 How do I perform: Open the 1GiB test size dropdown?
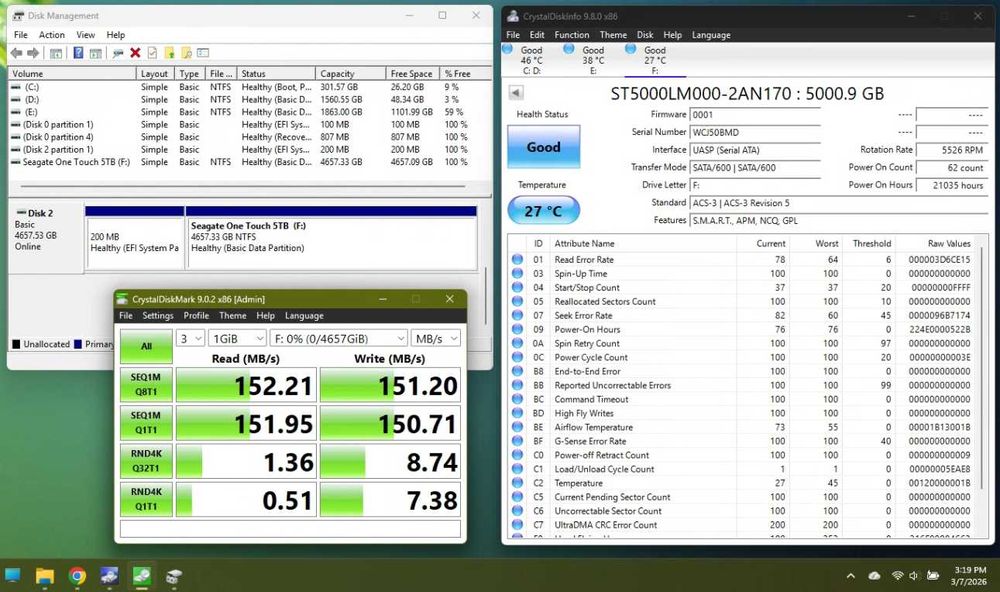click(239, 339)
